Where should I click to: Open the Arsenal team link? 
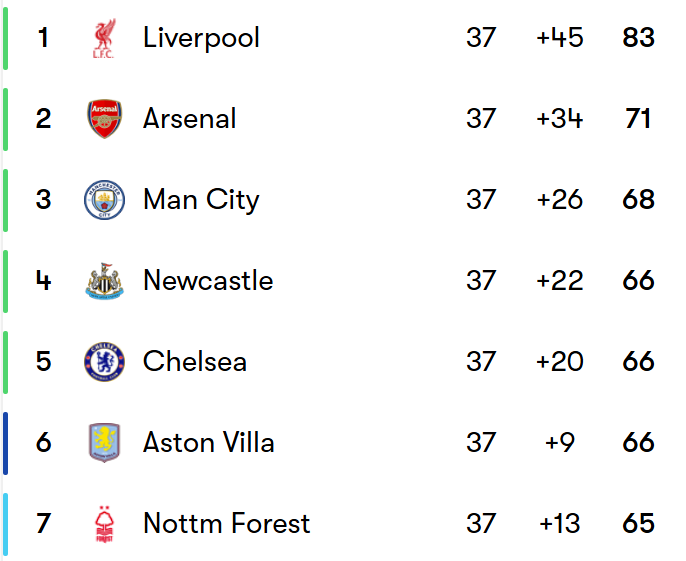[x=190, y=119]
